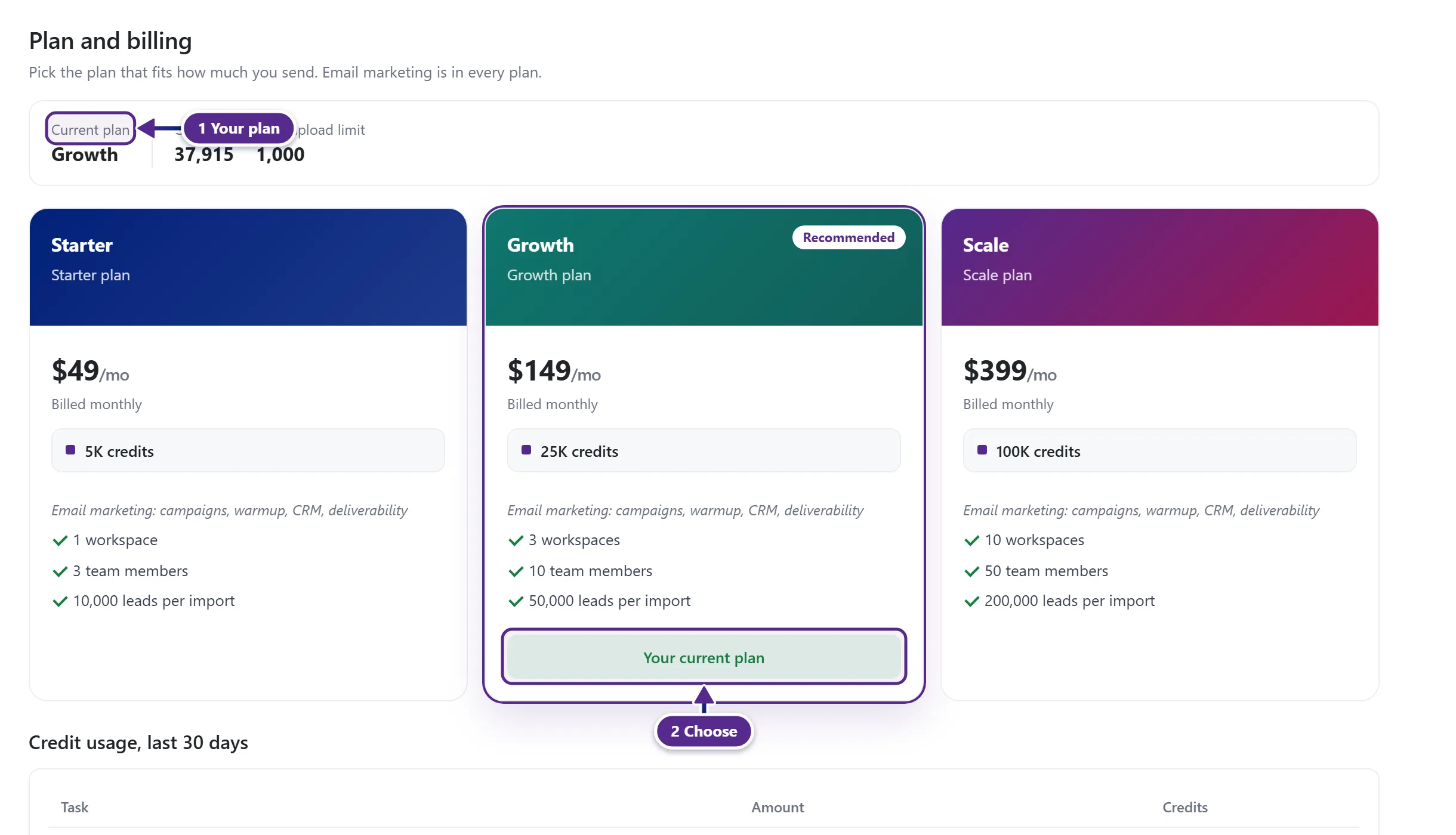The height and width of the screenshot is (835, 1456).
Task: Select the Starter plan card header
Action: [x=248, y=267]
